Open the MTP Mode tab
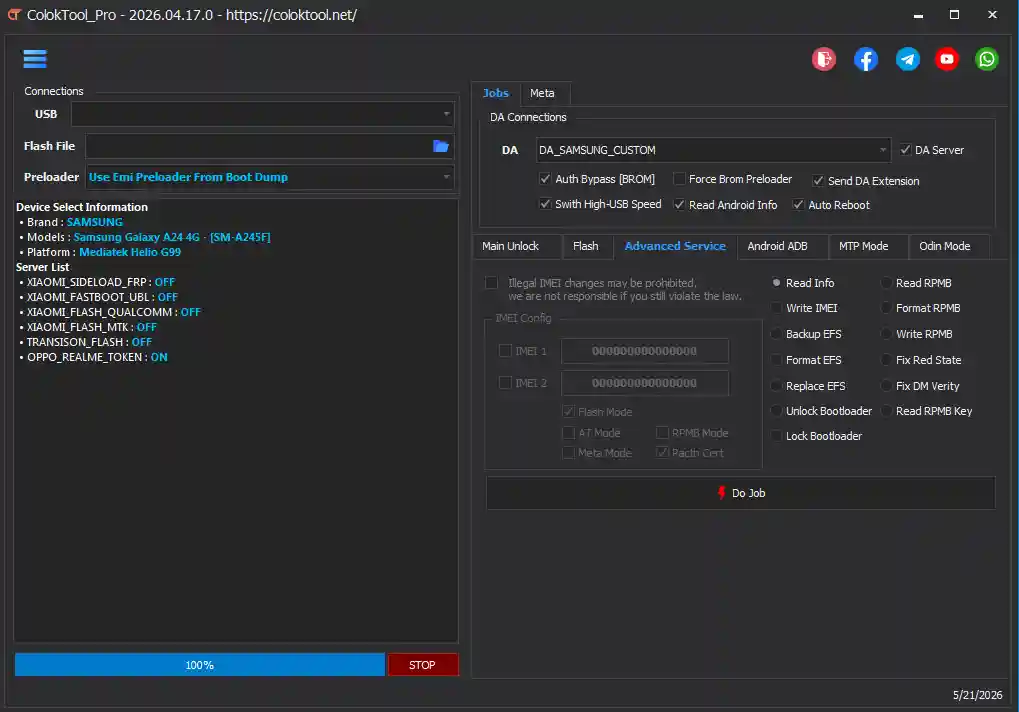This screenshot has height=712, width=1019. click(863, 246)
